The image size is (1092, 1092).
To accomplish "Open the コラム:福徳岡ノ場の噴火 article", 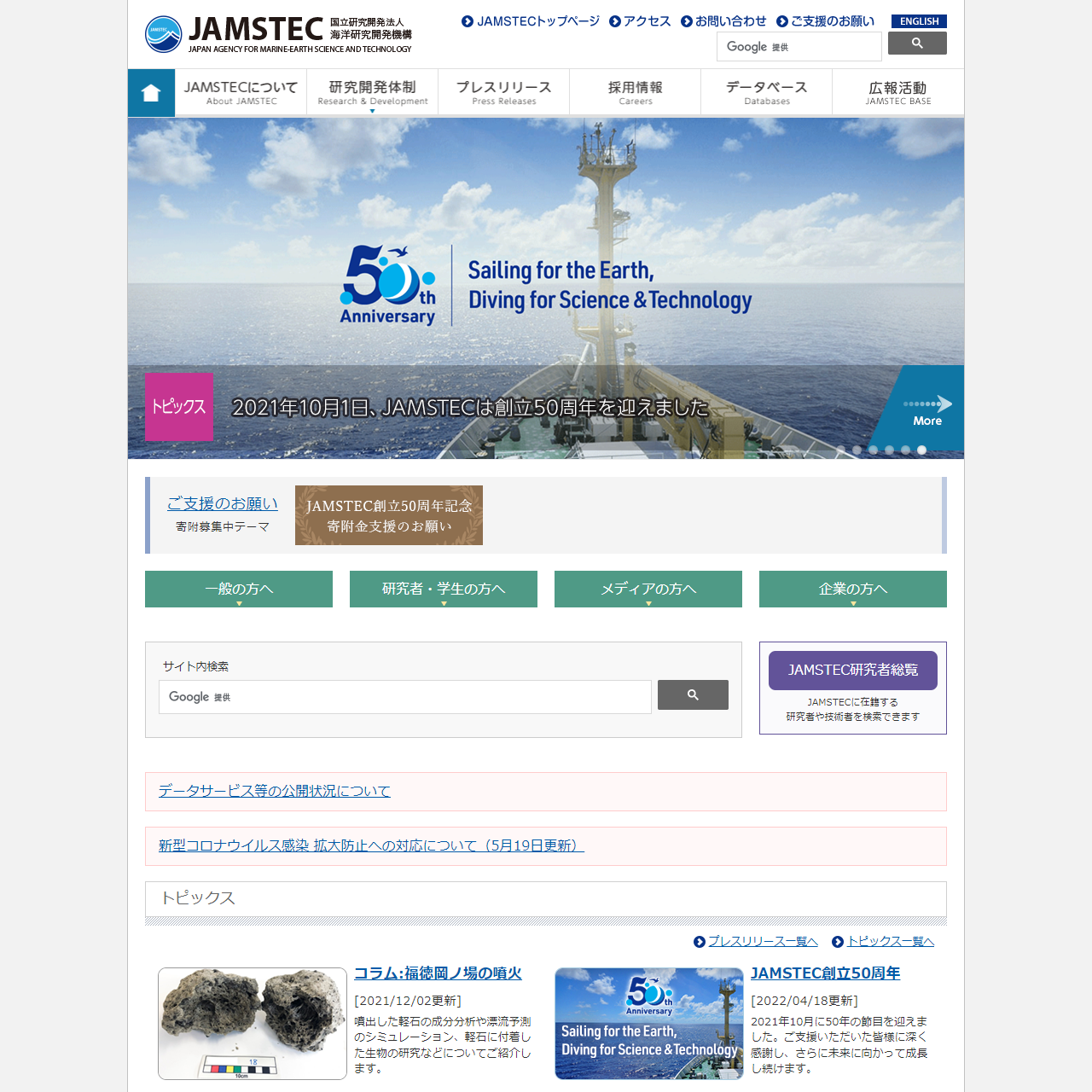I will coord(438,973).
